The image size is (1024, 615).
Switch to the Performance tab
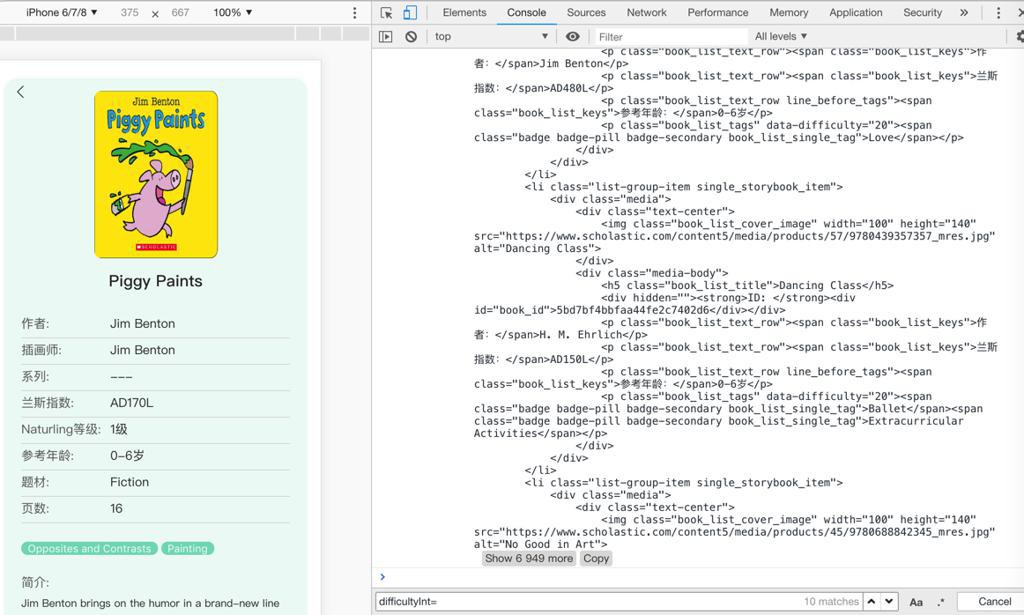point(718,12)
